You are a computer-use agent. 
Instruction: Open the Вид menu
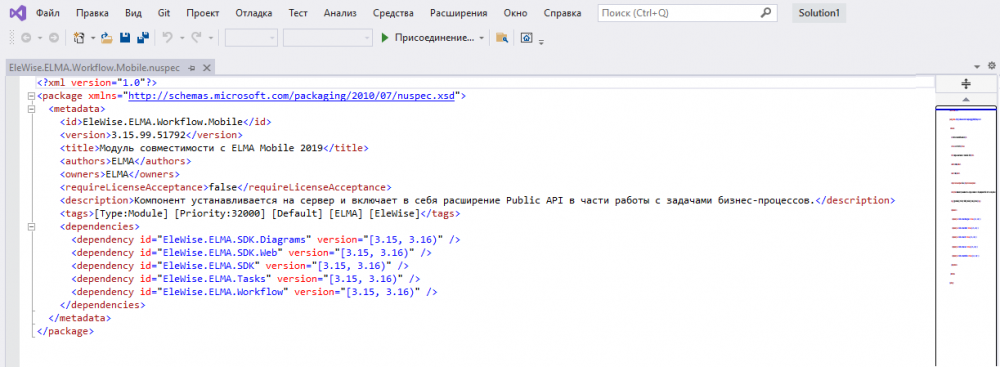pos(134,13)
